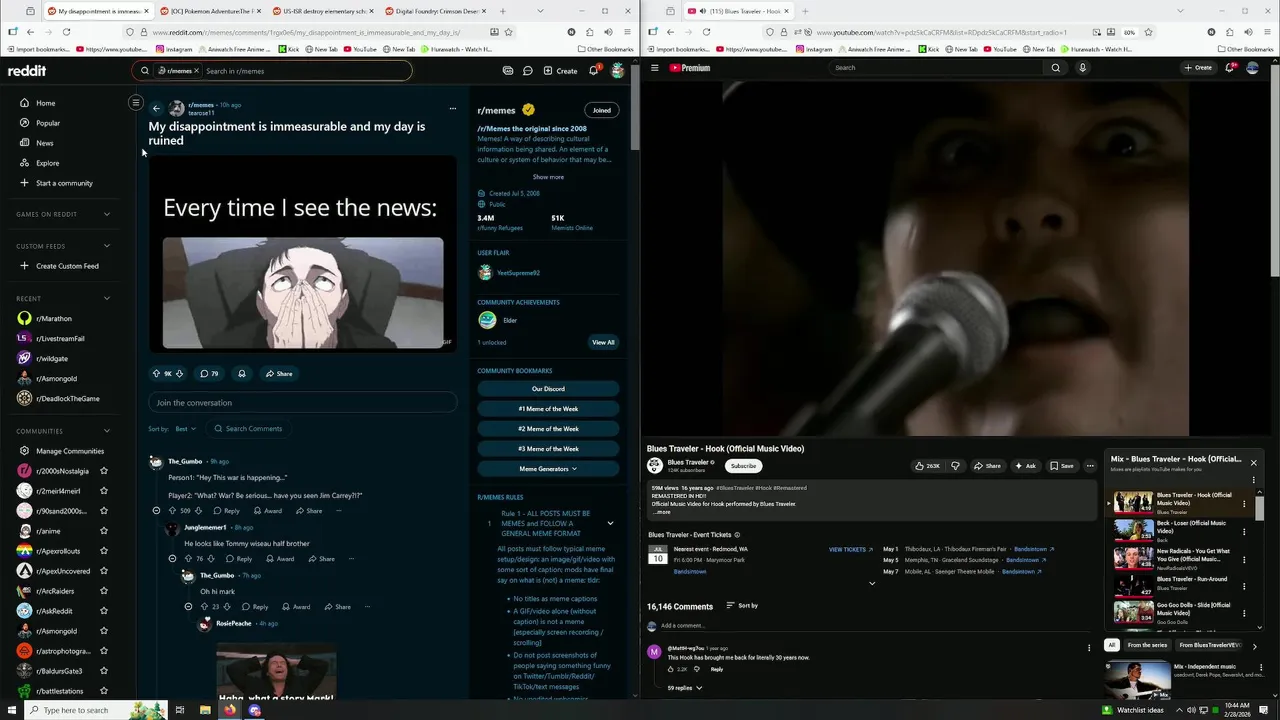Image resolution: width=1280 pixels, height=720 pixels.
Task: Click the YouTube search input
Action: (936, 68)
